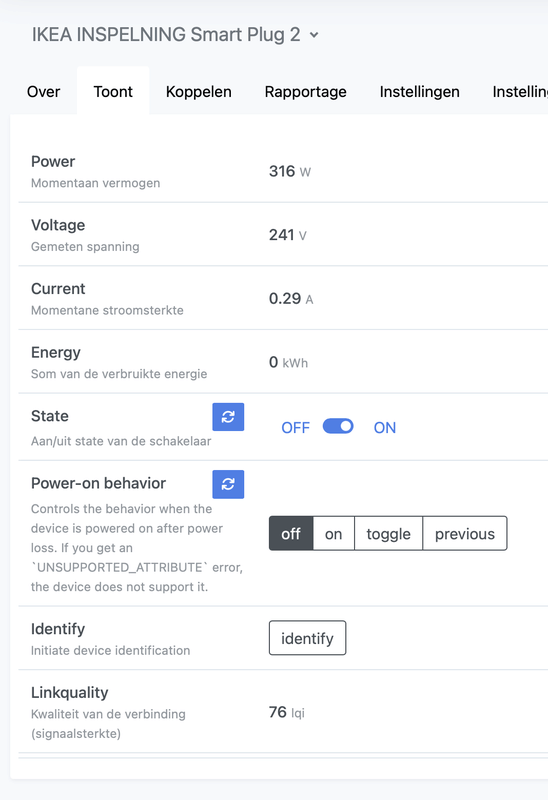The image size is (548, 800).
Task: Open the Koppelen tab
Action: tap(198, 91)
